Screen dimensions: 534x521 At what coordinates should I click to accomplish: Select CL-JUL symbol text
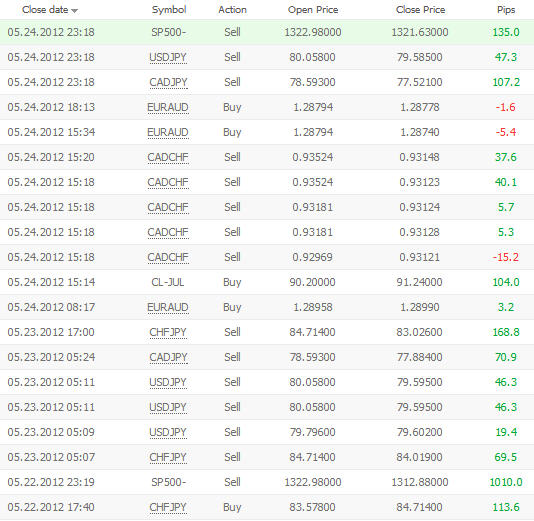(168, 282)
